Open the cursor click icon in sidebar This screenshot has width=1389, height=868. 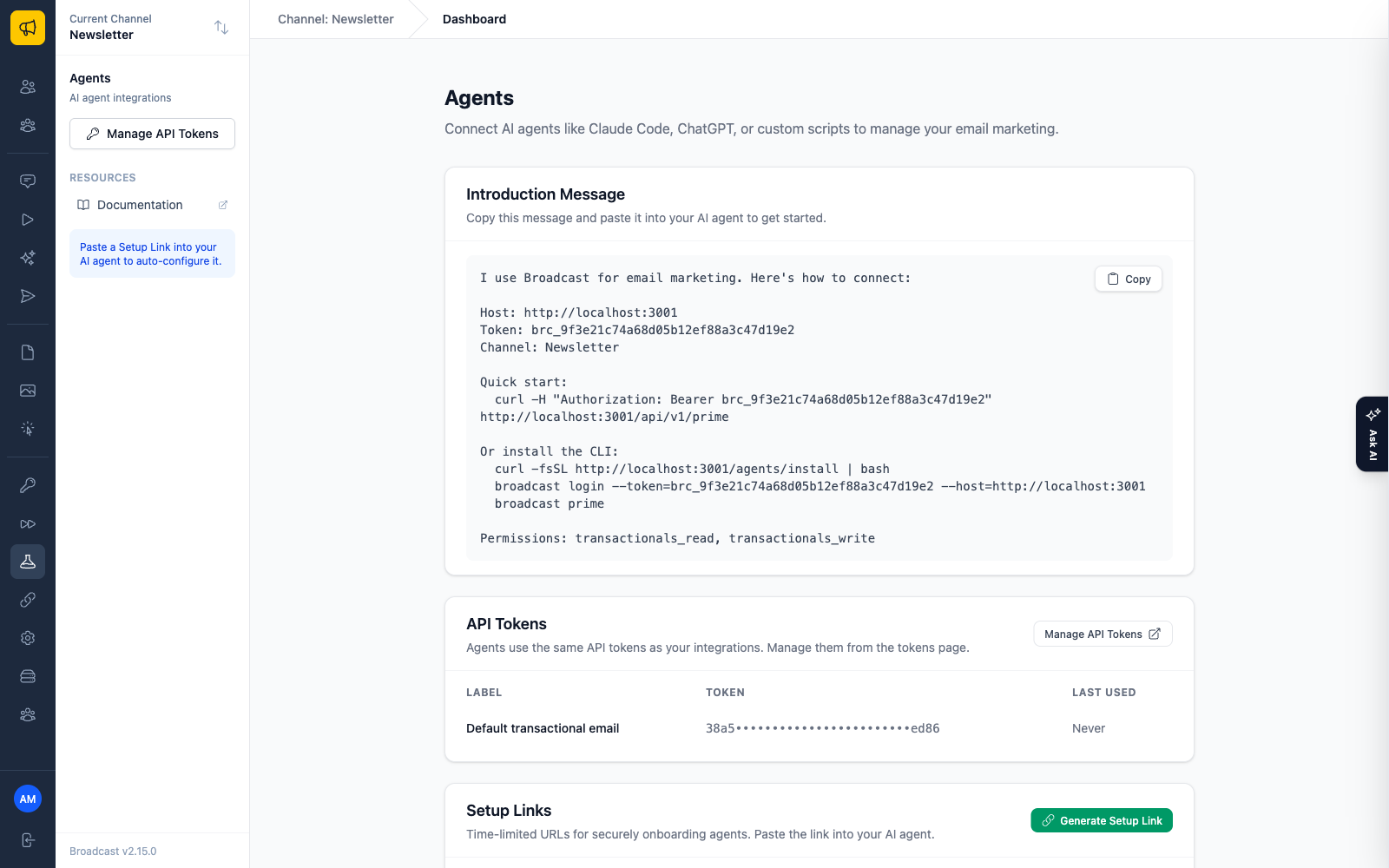28,429
